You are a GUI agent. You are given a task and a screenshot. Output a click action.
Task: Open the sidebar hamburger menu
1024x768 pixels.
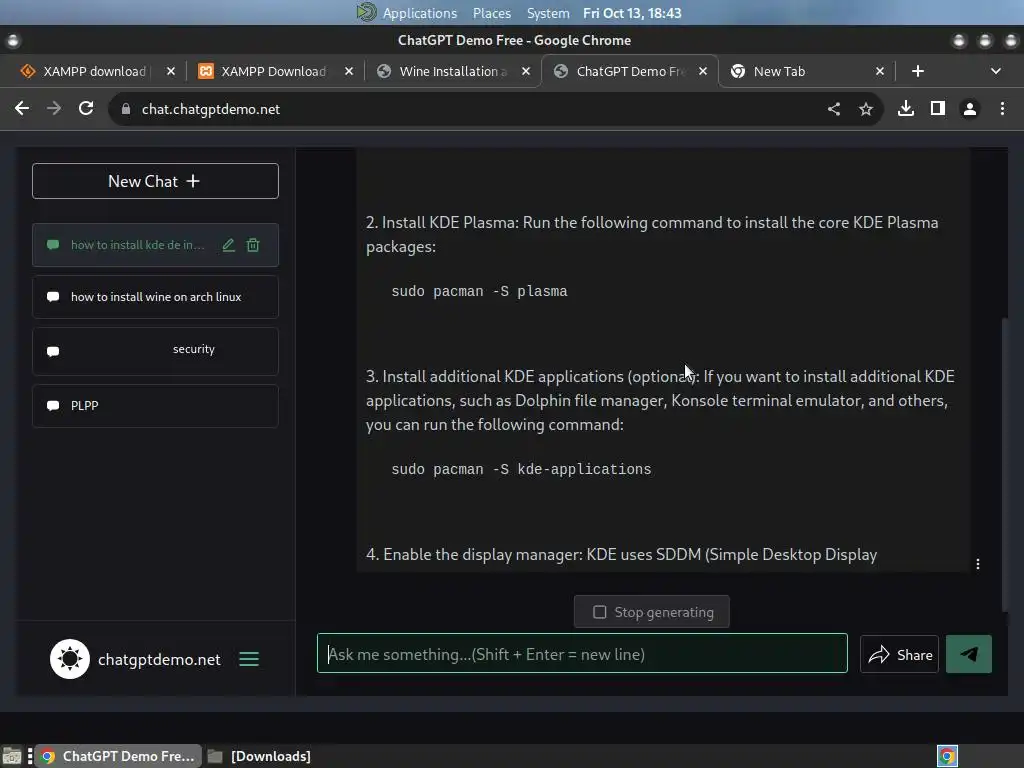click(x=249, y=659)
